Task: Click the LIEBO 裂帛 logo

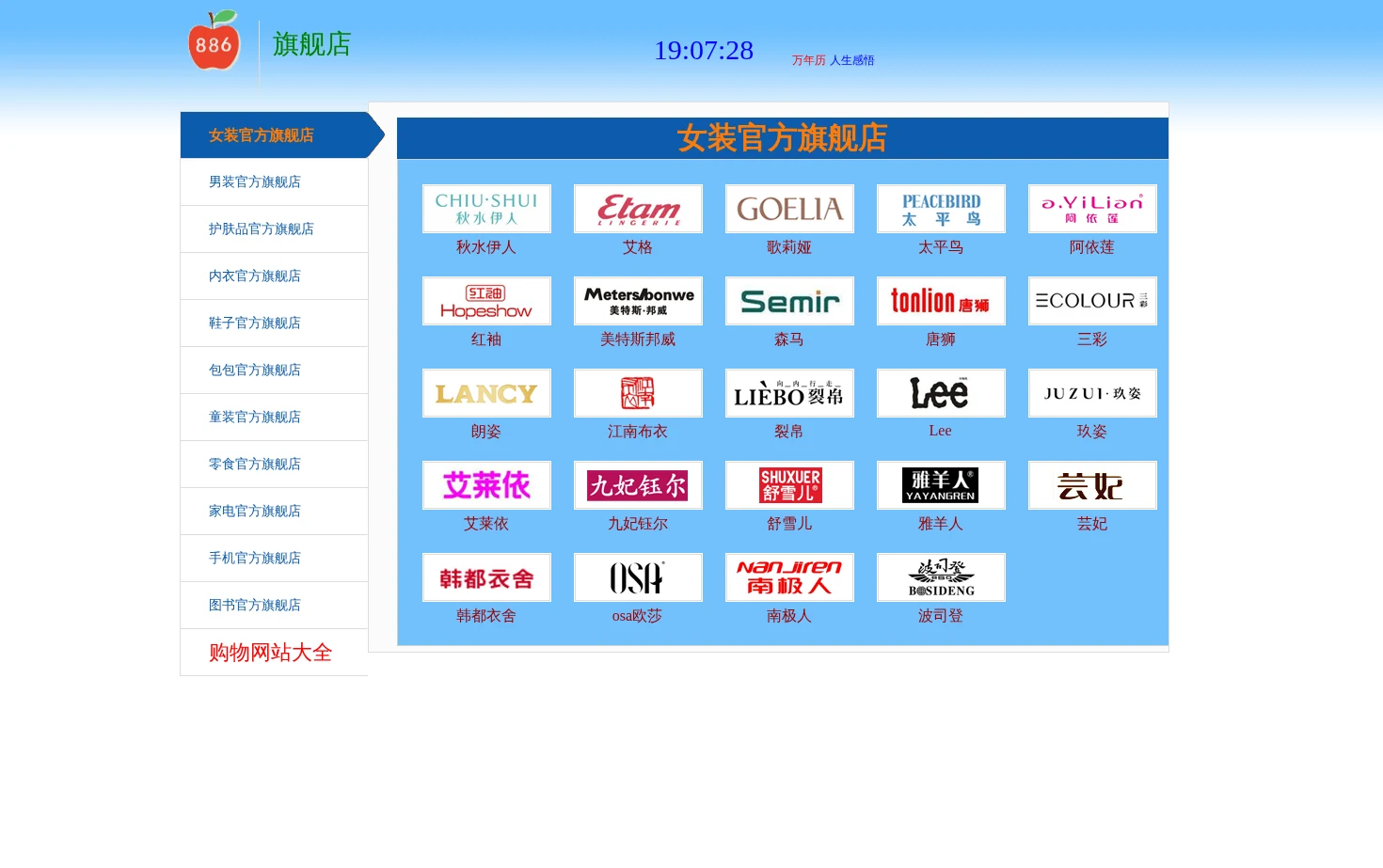Action: [789, 393]
